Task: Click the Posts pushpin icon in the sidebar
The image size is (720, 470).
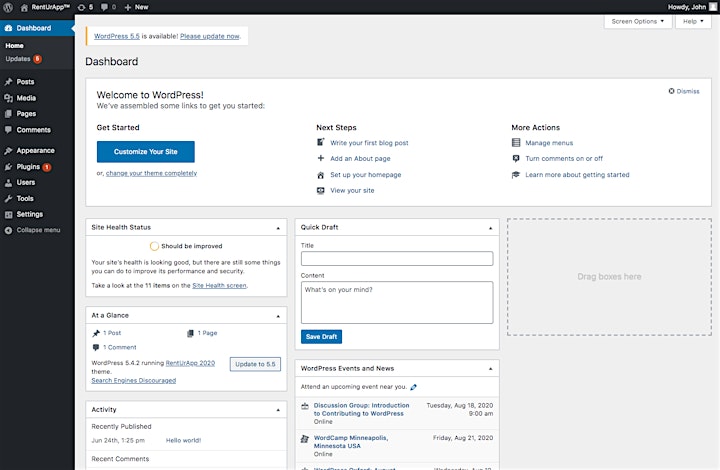Action: (x=8, y=82)
